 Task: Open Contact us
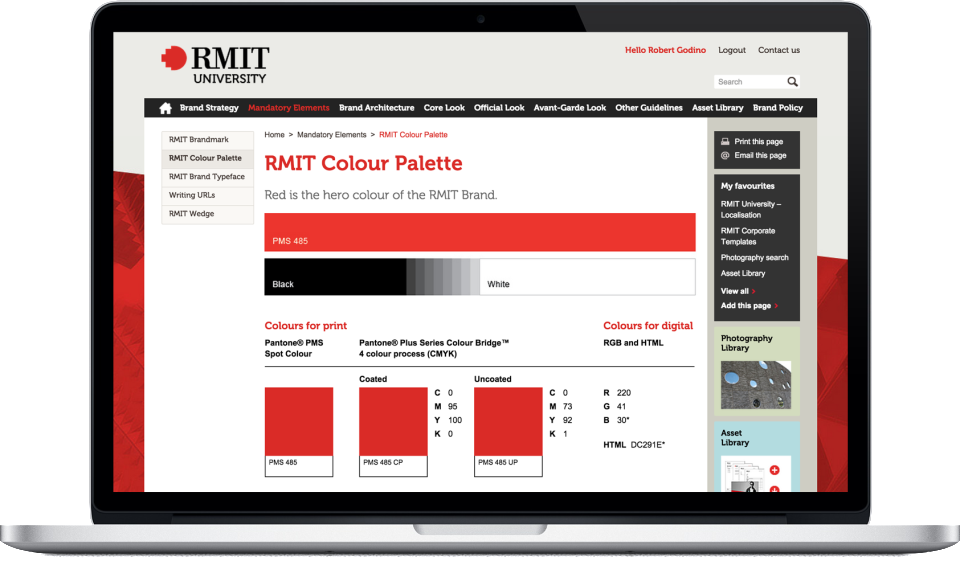(779, 50)
